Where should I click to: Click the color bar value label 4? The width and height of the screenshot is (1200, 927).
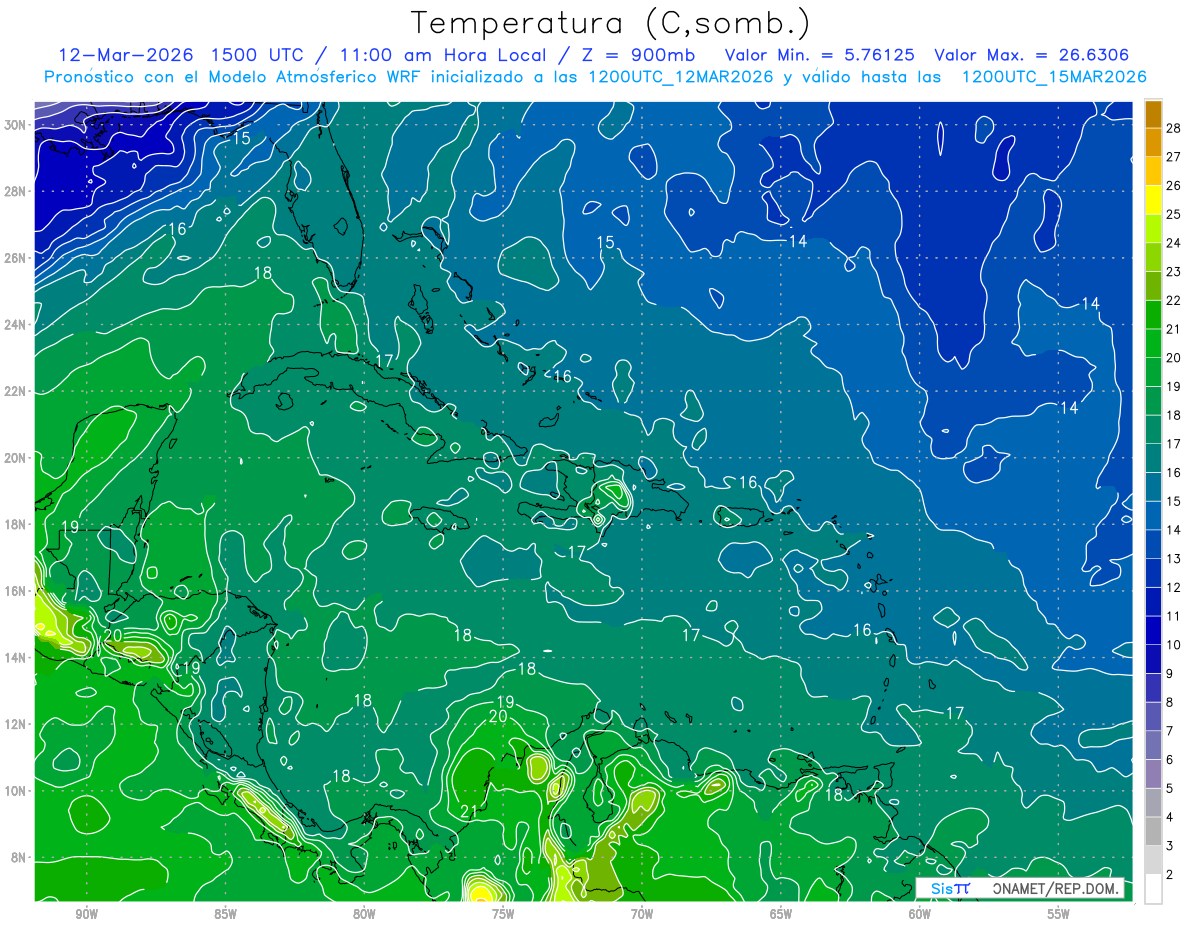(x=1170, y=817)
